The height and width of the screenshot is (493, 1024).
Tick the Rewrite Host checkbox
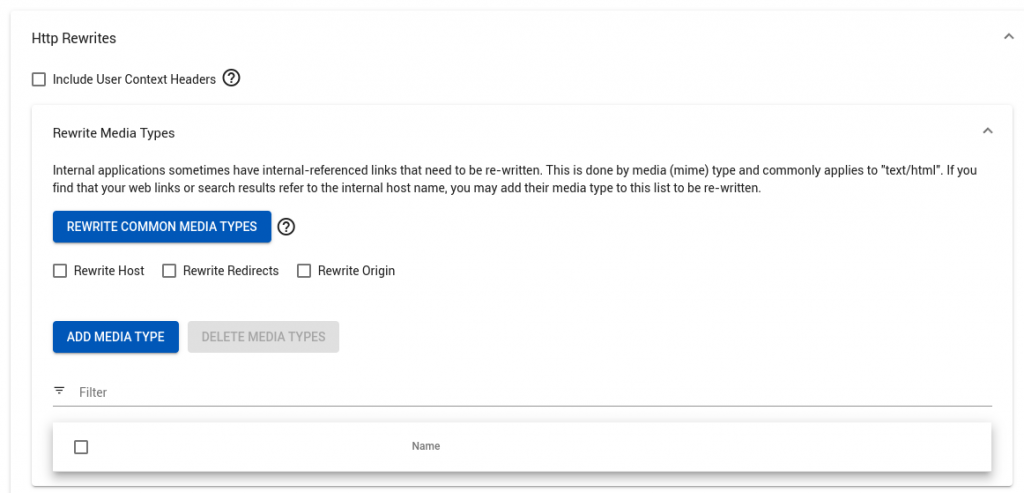60,271
